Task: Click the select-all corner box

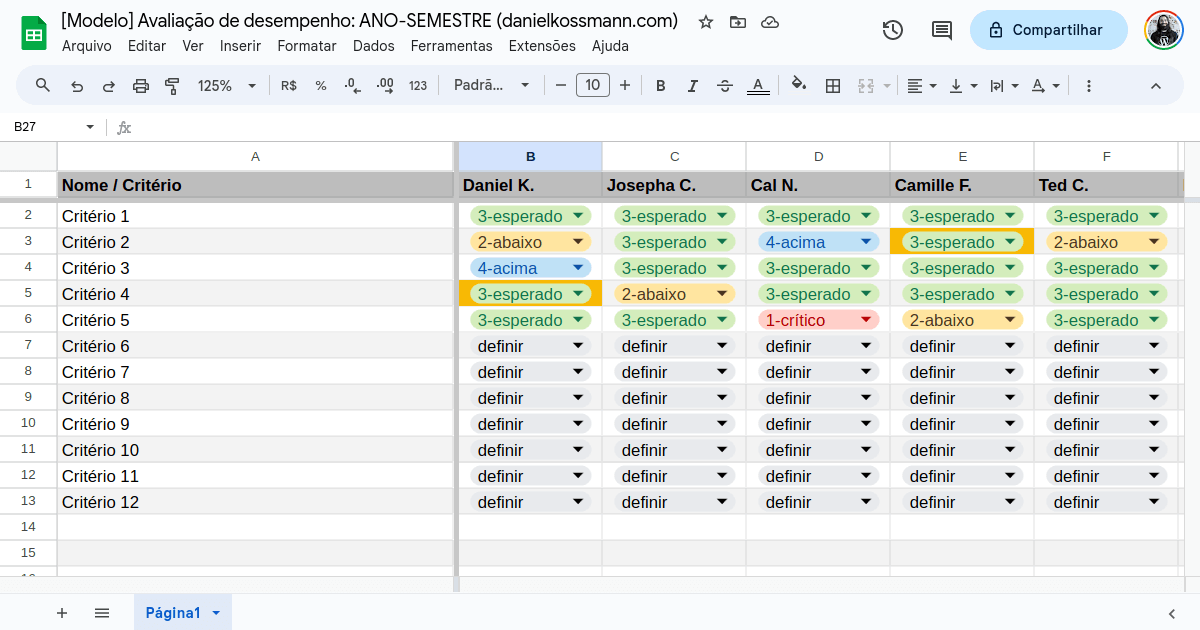Action: (x=28, y=156)
